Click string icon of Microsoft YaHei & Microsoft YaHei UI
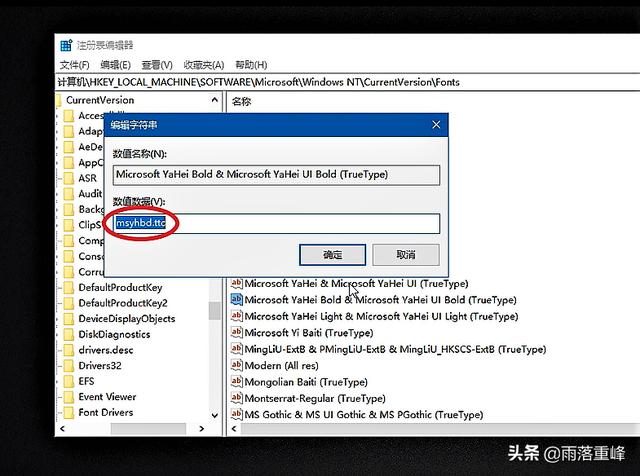Viewport: 640px width, 476px height. [x=236, y=283]
